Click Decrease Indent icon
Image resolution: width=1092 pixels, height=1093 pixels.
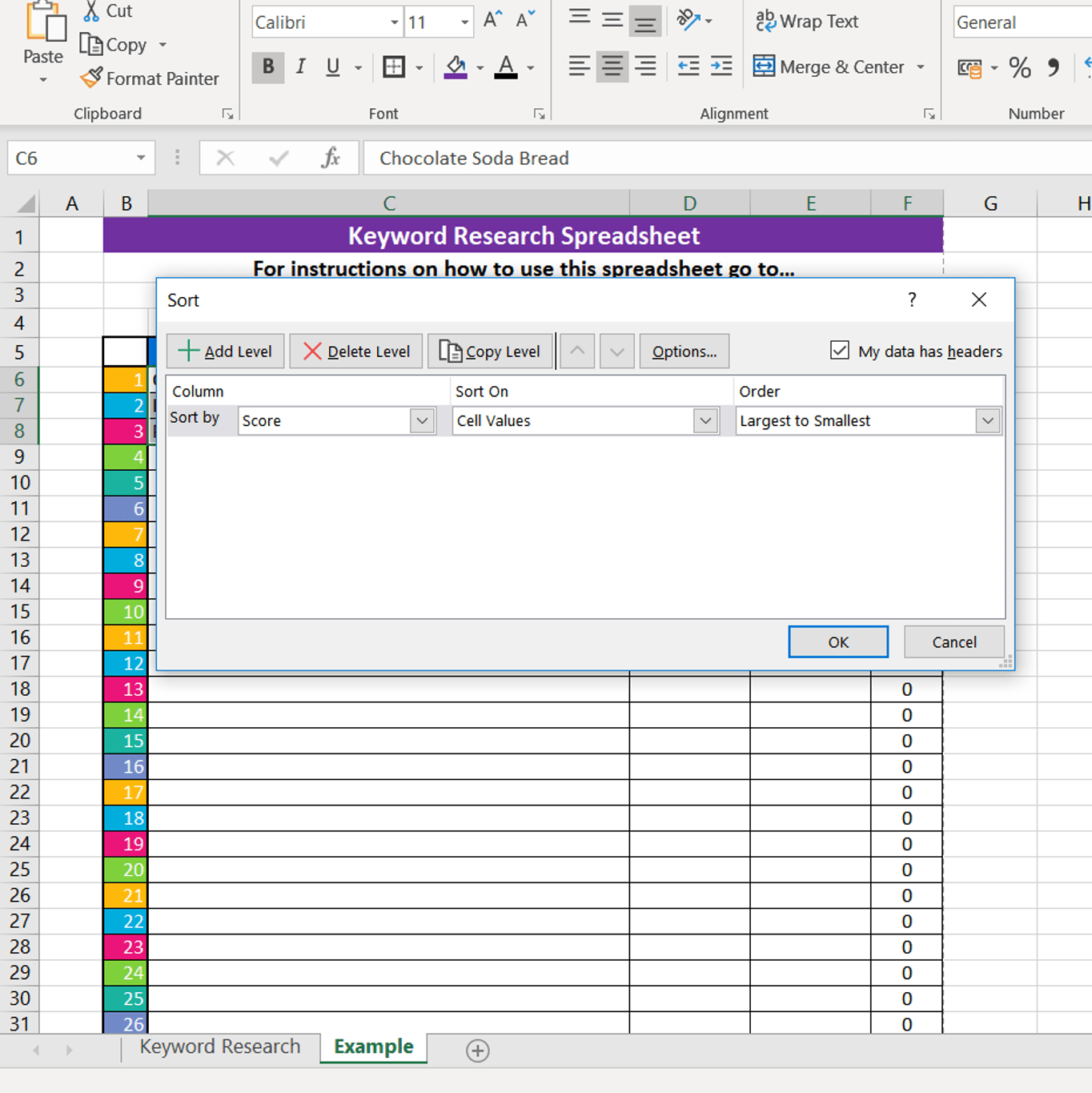[x=689, y=66]
